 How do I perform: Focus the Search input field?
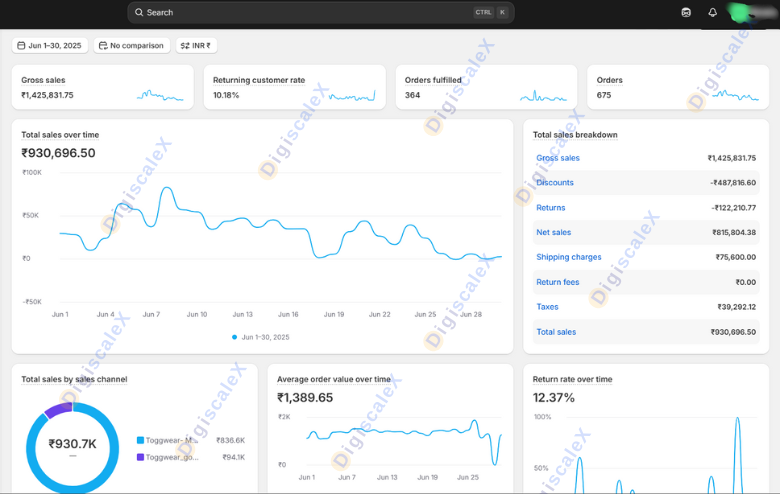click(x=300, y=12)
